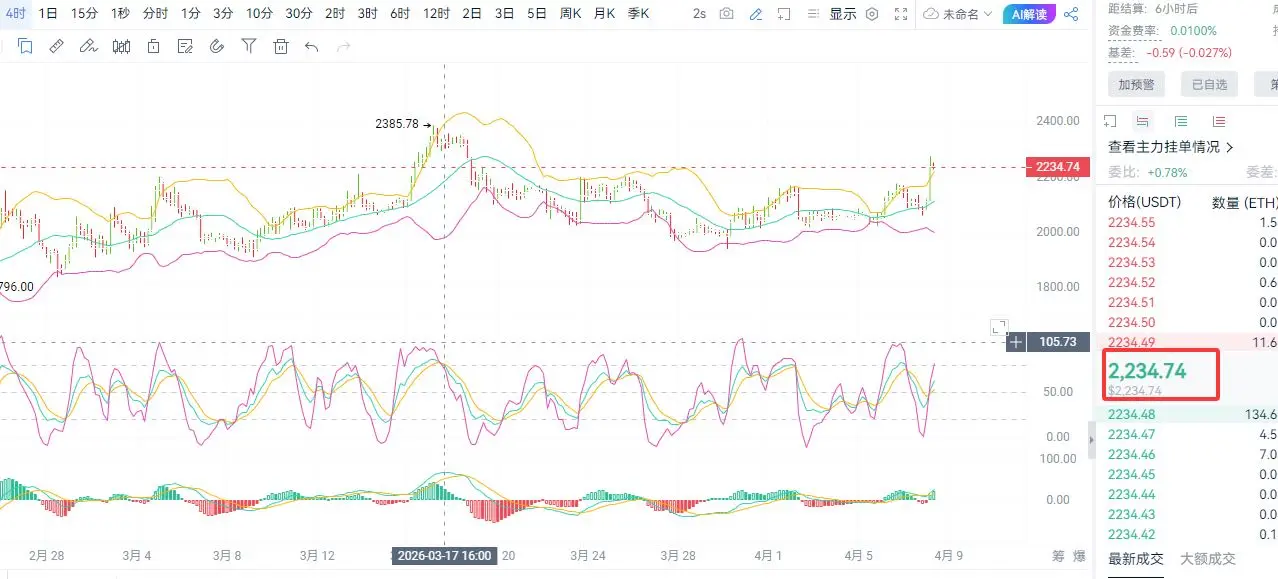The width and height of the screenshot is (1278, 579).
Task: Open the candlestick chart style icon
Action: point(122,46)
